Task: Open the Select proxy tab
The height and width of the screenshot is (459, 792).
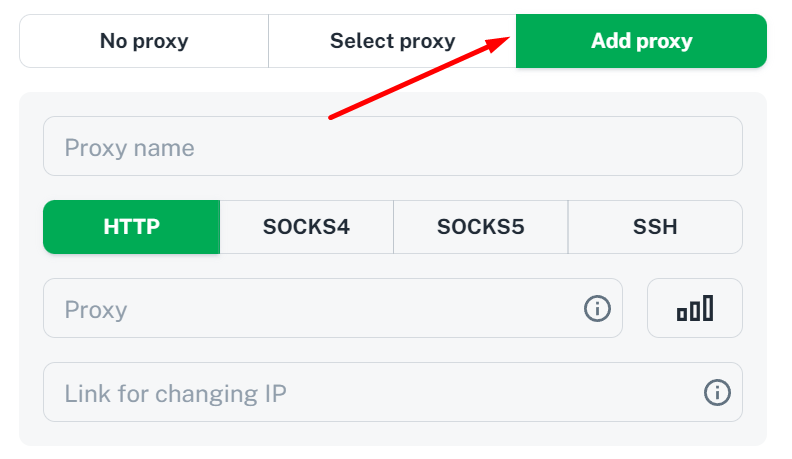Action: pyautogui.click(x=392, y=41)
